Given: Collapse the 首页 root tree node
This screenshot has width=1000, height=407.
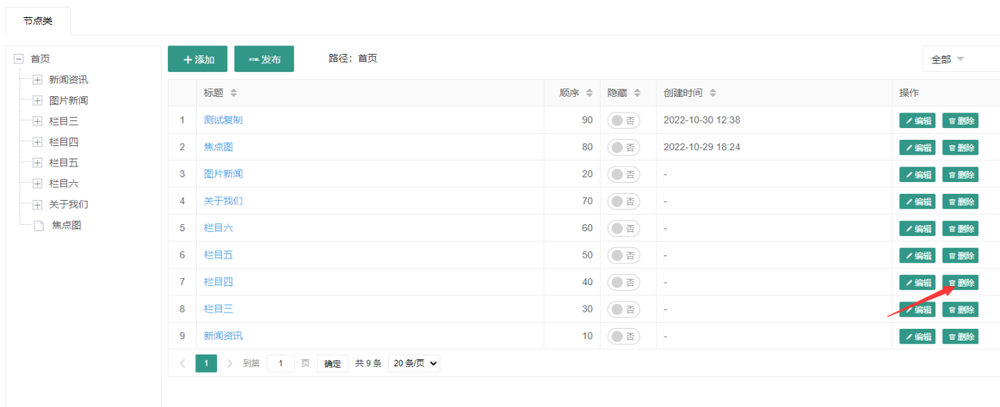Looking at the screenshot, I should coord(18,59).
